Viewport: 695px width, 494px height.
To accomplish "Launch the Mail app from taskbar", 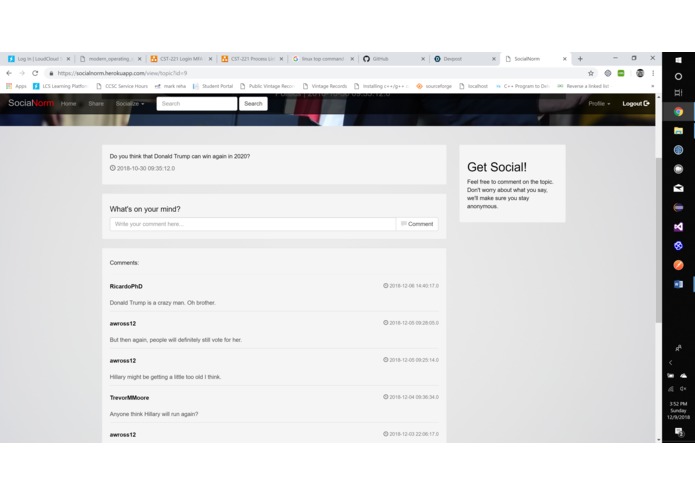I will [x=678, y=188].
